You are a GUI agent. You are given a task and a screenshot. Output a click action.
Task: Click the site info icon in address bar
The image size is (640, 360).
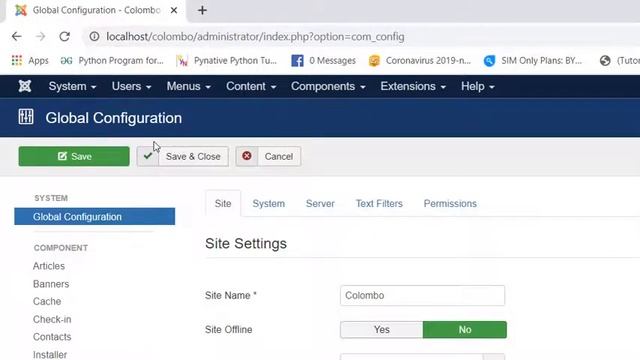click(94, 36)
